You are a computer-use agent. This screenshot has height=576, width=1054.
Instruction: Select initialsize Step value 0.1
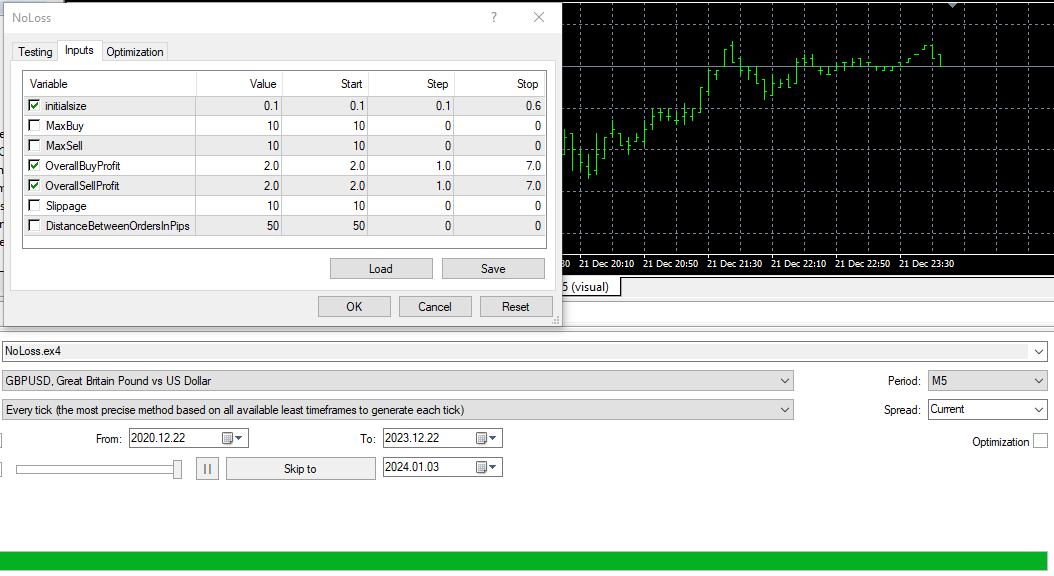(411, 106)
